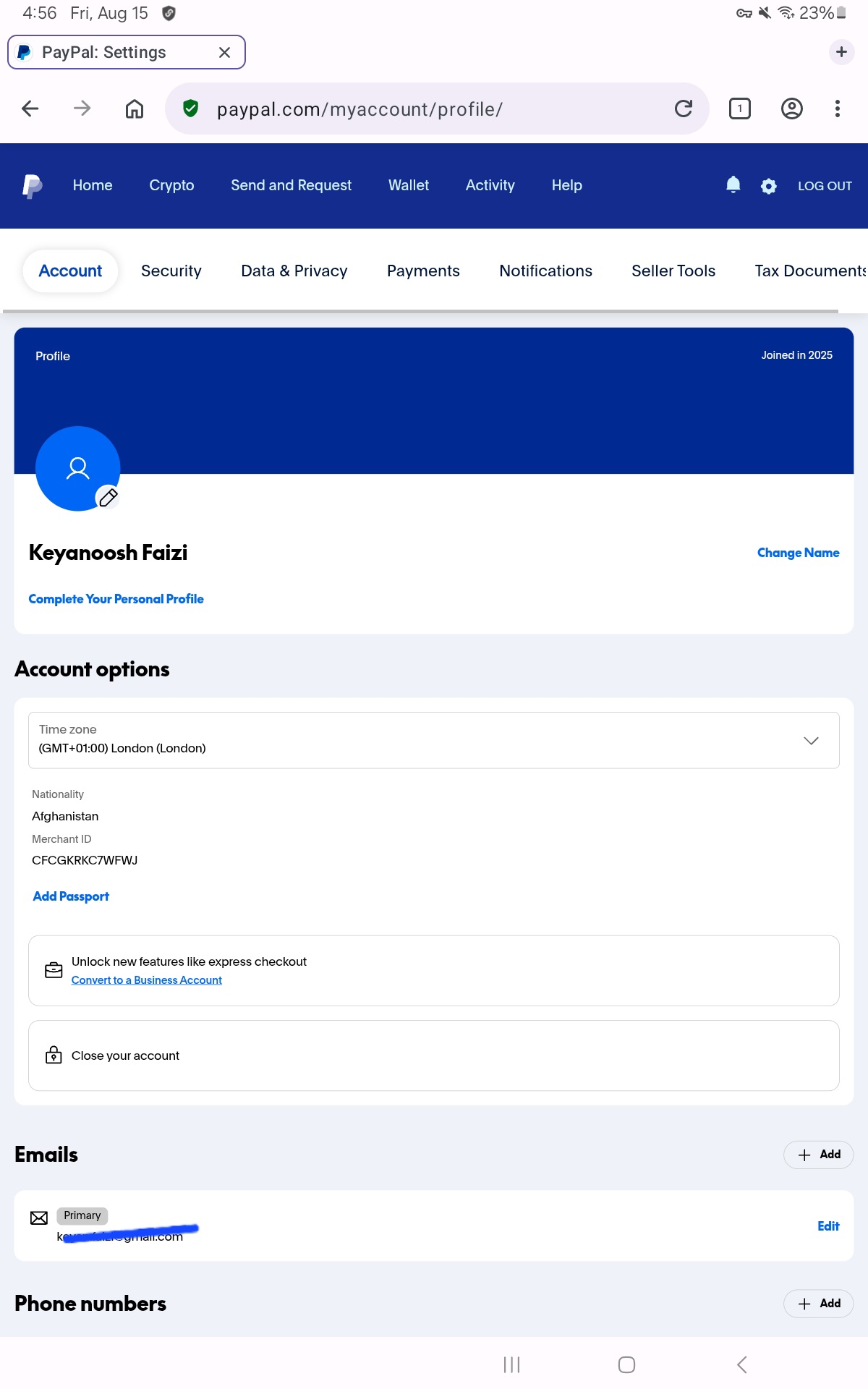
Task: Click the lock icon beside Close your account
Action: 54,1055
